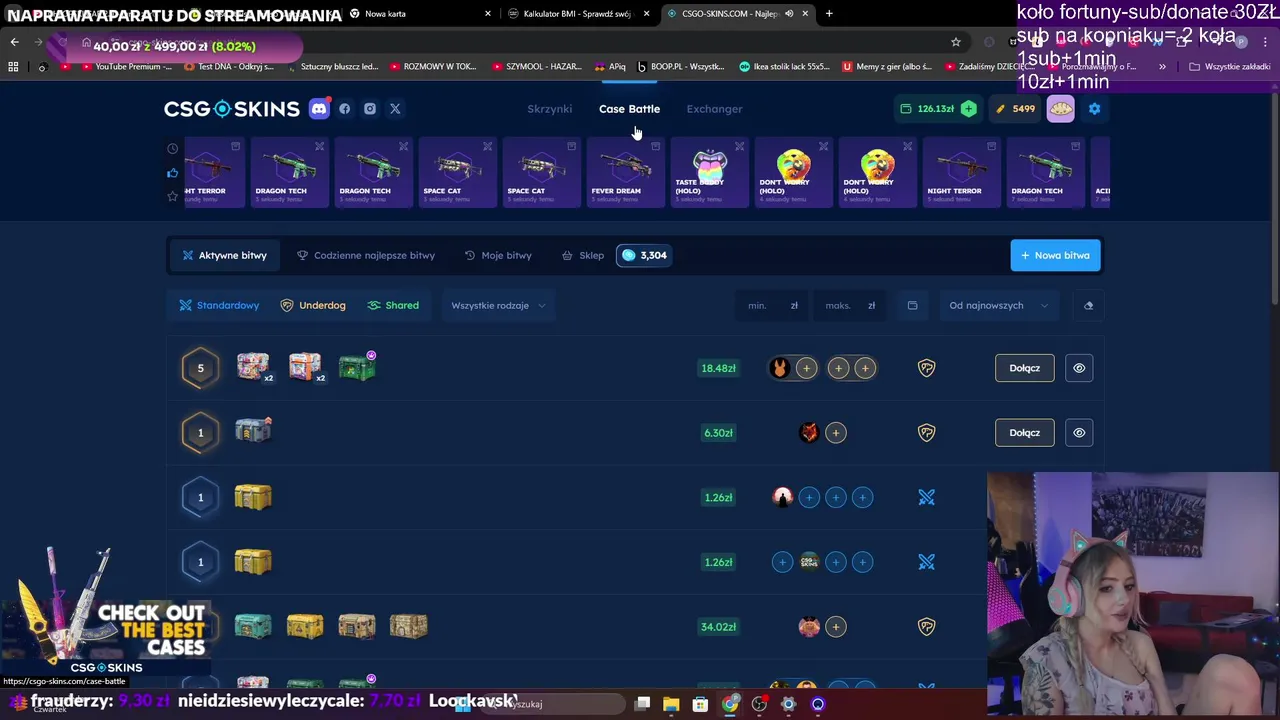The image size is (1280, 720).
Task: Click the min. price input
Action: pos(772,305)
